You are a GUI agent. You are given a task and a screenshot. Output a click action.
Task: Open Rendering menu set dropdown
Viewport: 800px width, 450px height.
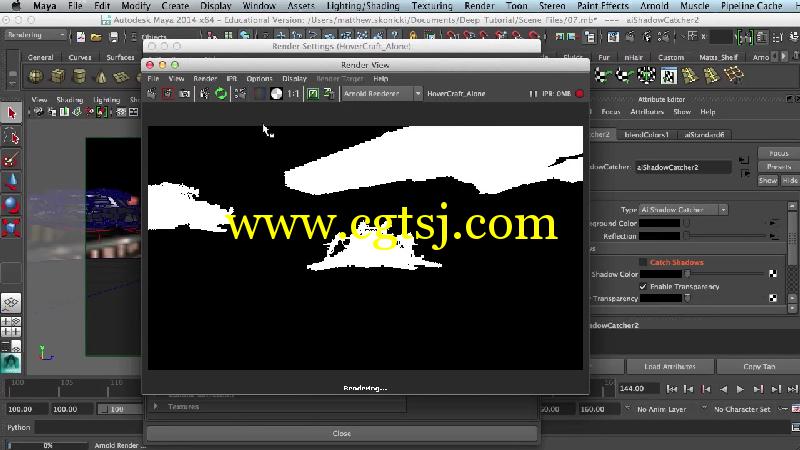pos(36,35)
